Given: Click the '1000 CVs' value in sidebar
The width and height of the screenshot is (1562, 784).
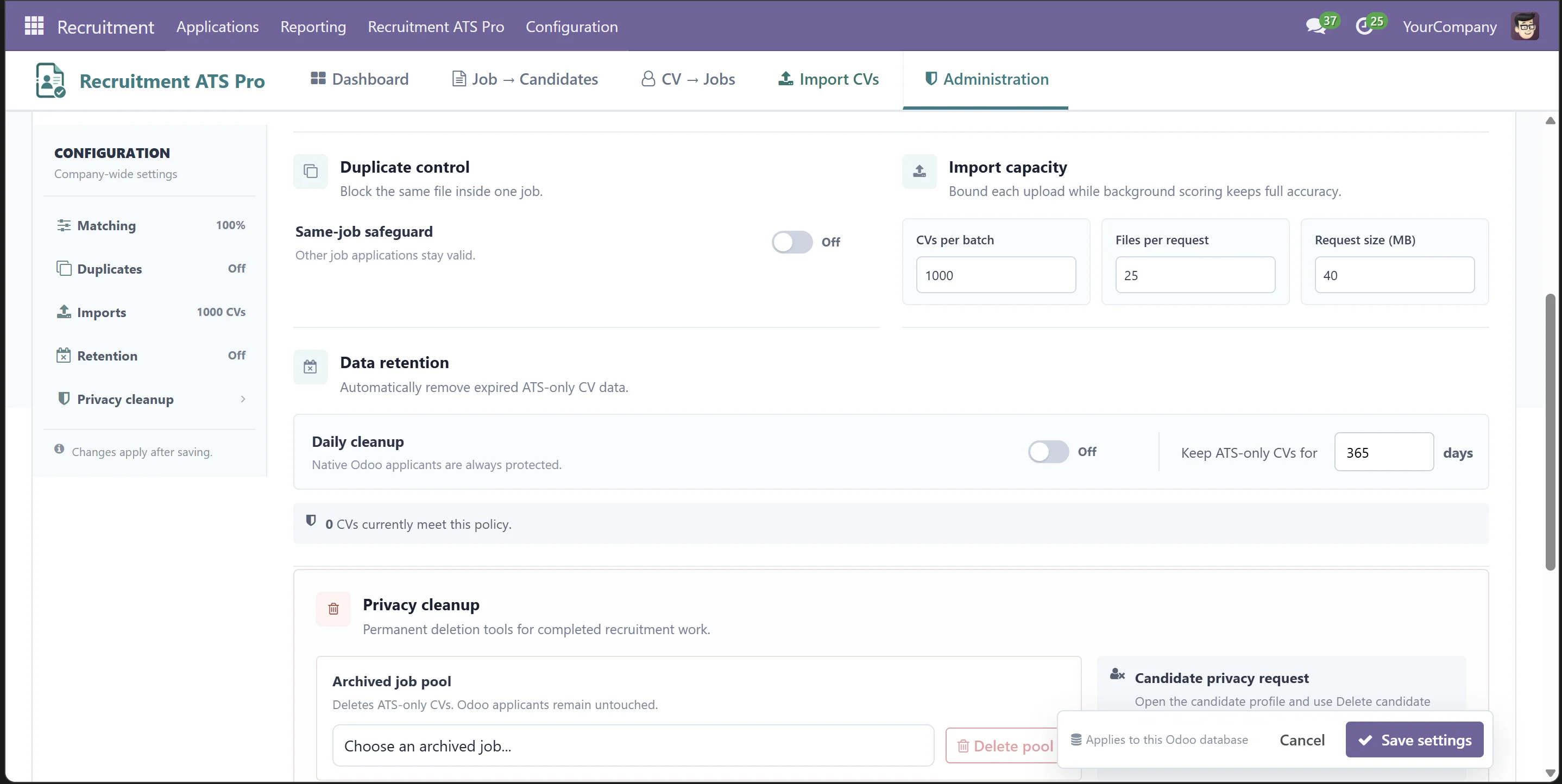Looking at the screenshot, I should (x=221, y=312).
